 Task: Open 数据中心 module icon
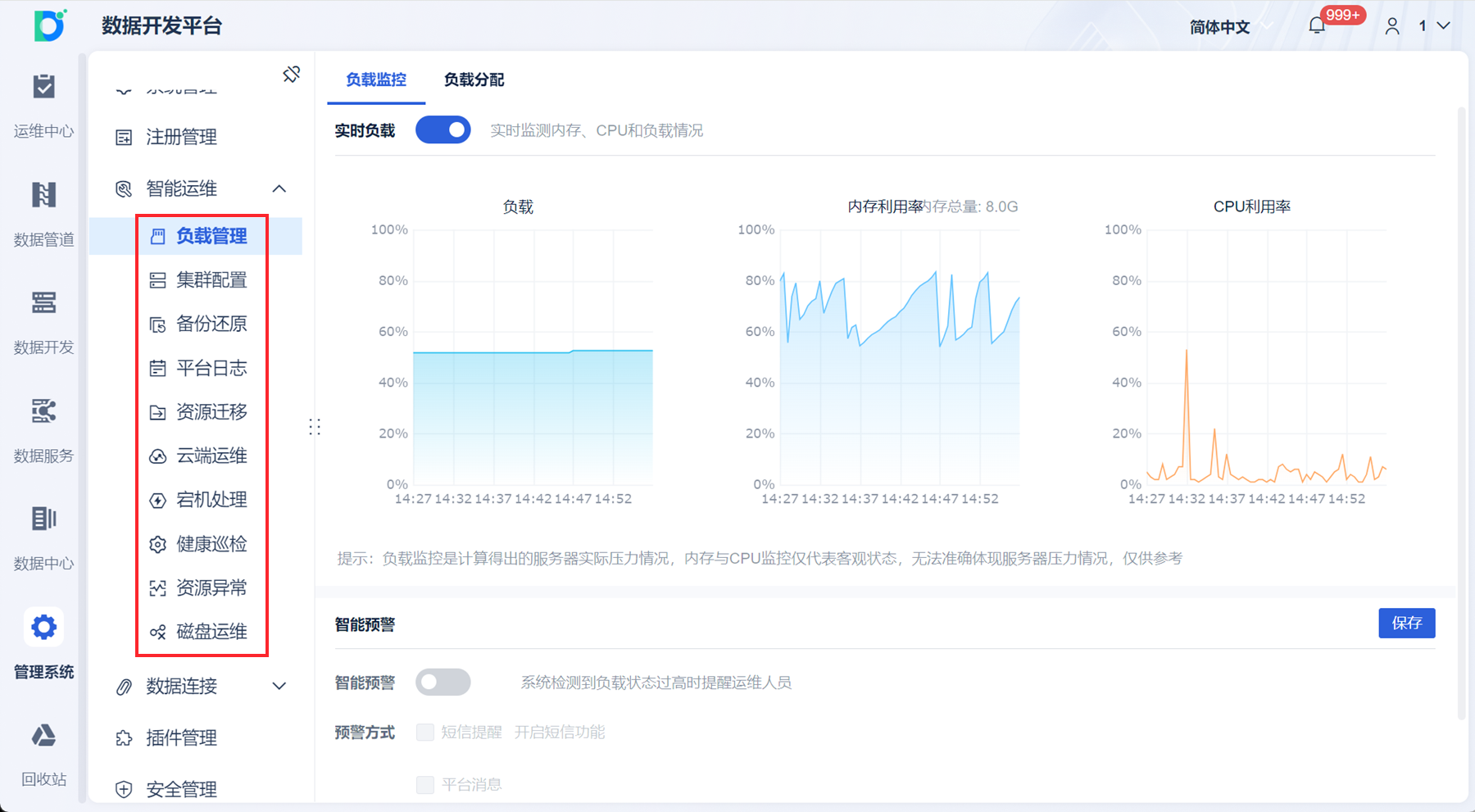pyautogui.click(x=43, y=519)
